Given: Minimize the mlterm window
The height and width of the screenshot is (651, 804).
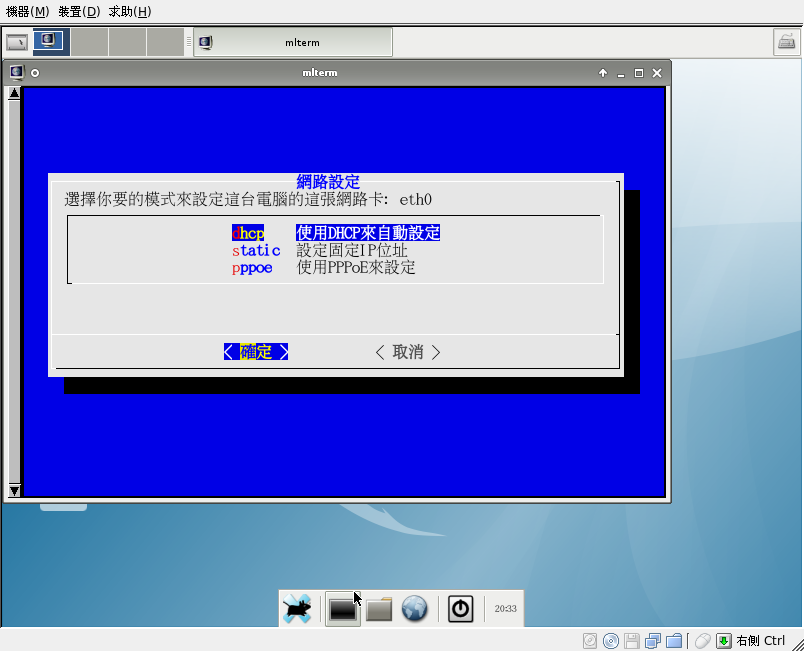Looking at the screenshot, I should pyautogui.click(x=621, y=73).
